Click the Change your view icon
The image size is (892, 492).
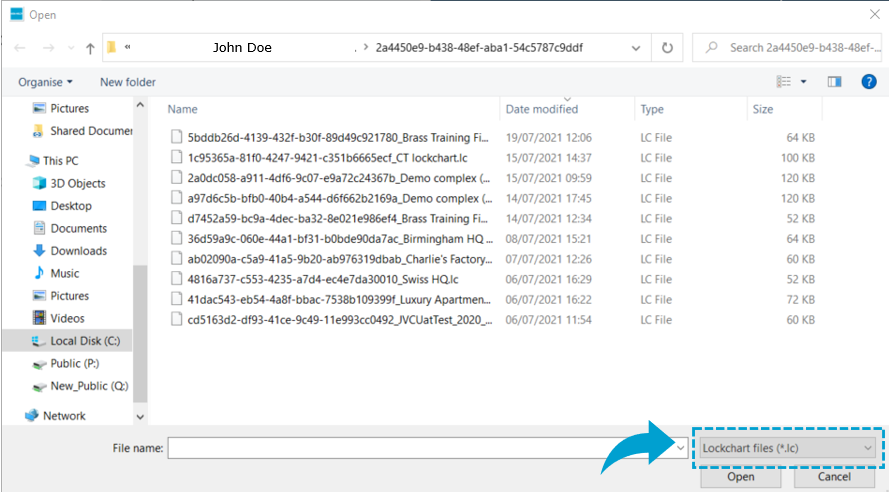point(785,82)
